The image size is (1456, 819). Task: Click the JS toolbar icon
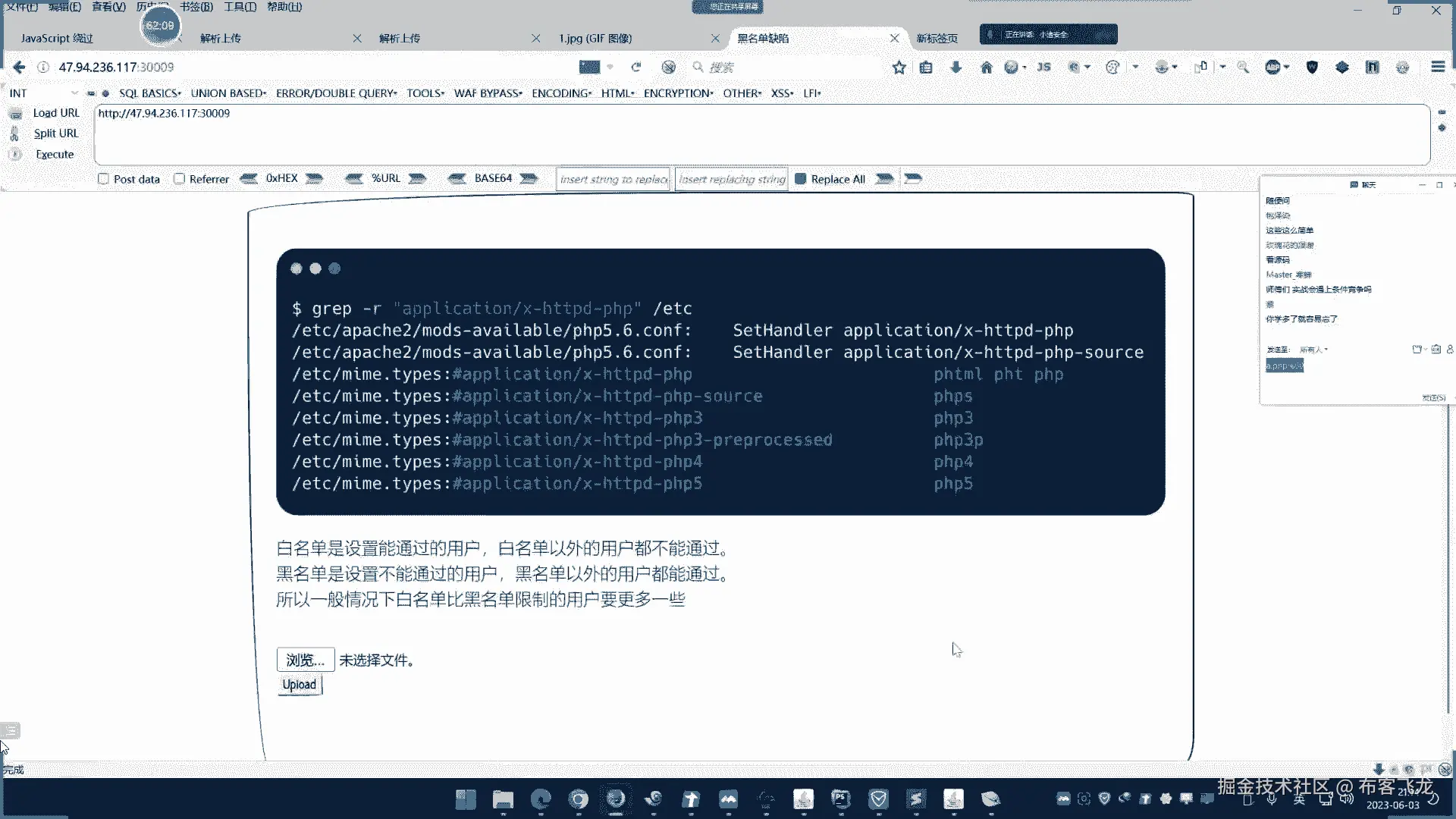(x=1044, y=67)
